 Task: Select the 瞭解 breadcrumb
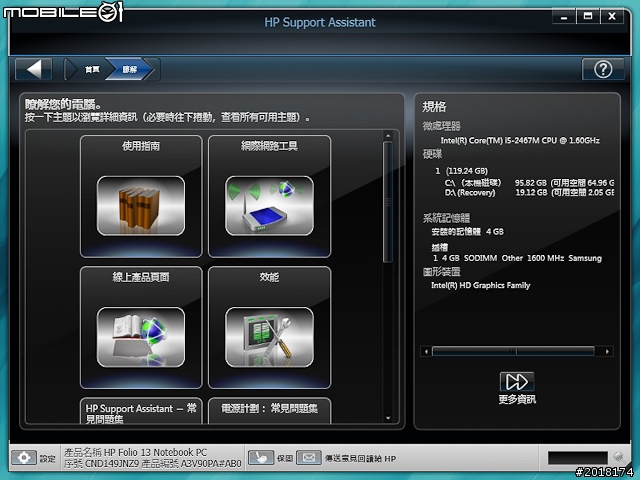130,69
